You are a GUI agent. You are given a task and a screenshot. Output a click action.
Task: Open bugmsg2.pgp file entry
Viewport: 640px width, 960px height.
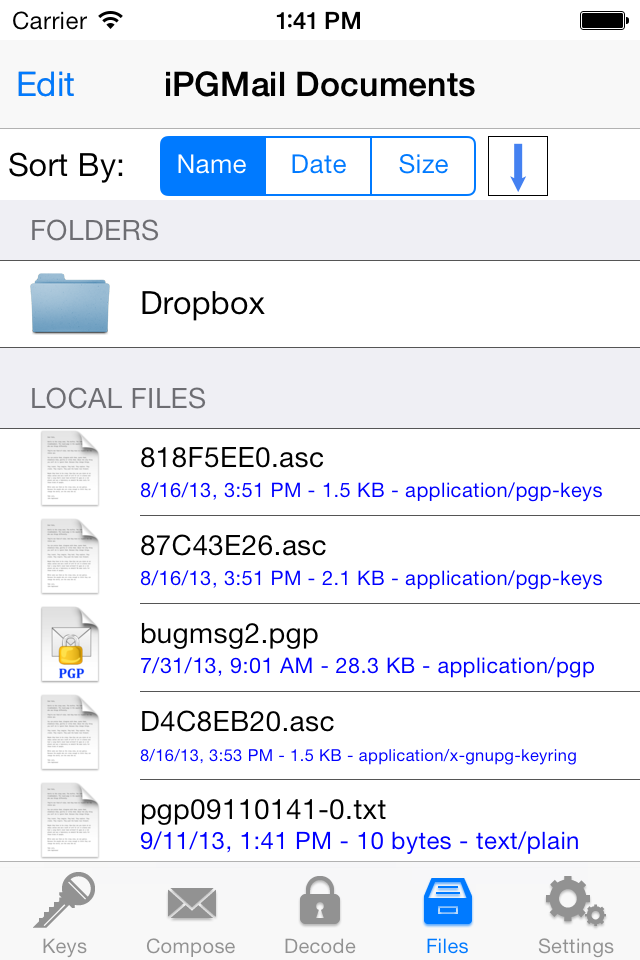pos(366,648)
